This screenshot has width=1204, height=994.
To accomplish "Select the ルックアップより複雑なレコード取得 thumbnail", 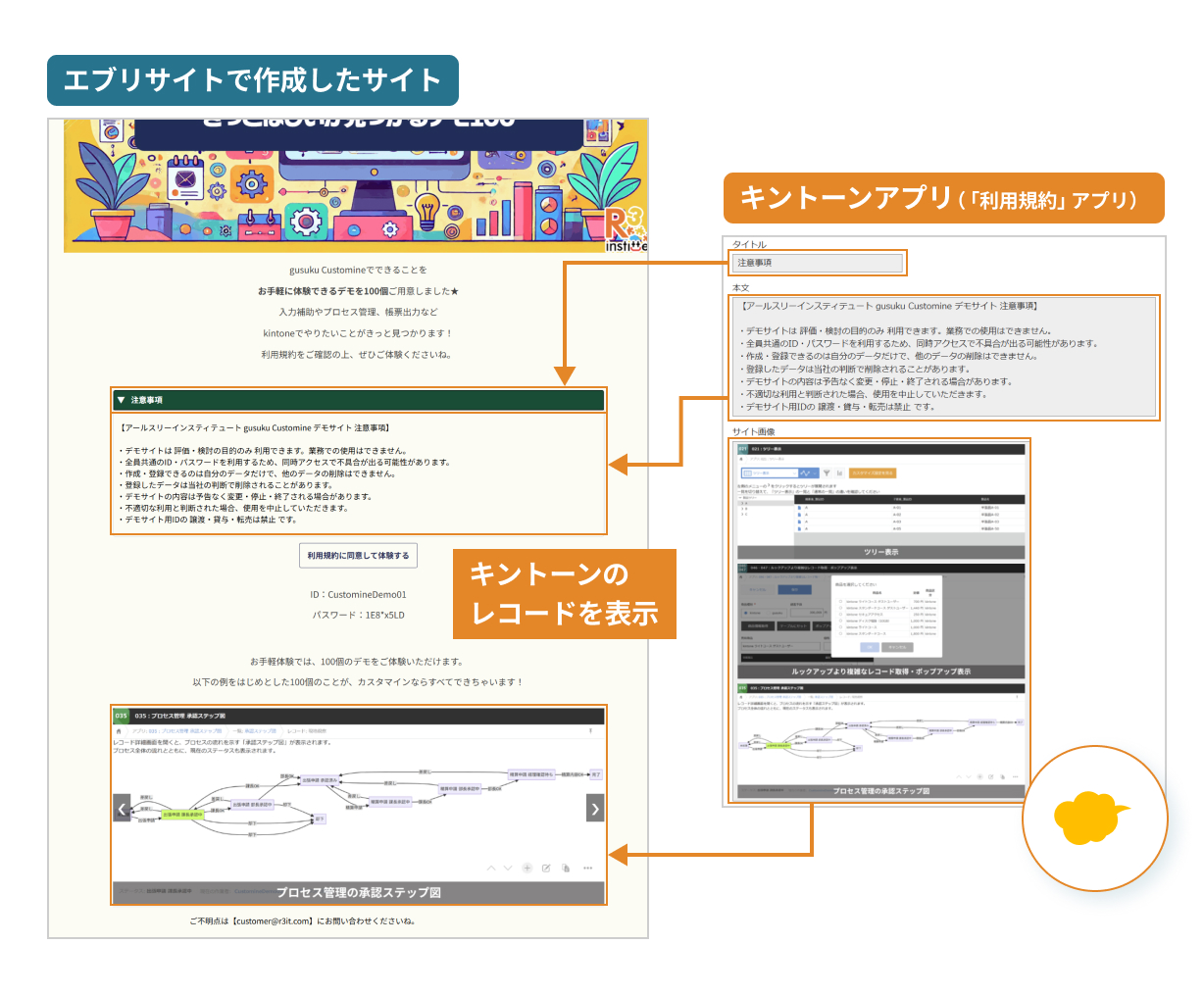I will [880, 620].
